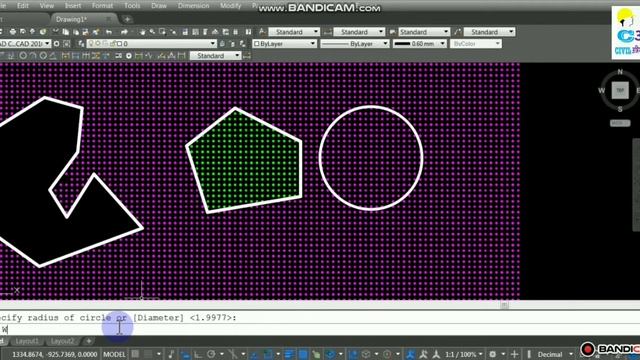Click the auto-scale annotation icon
The width and height of the screenshot is (640, 360).
tap(423, 354)
